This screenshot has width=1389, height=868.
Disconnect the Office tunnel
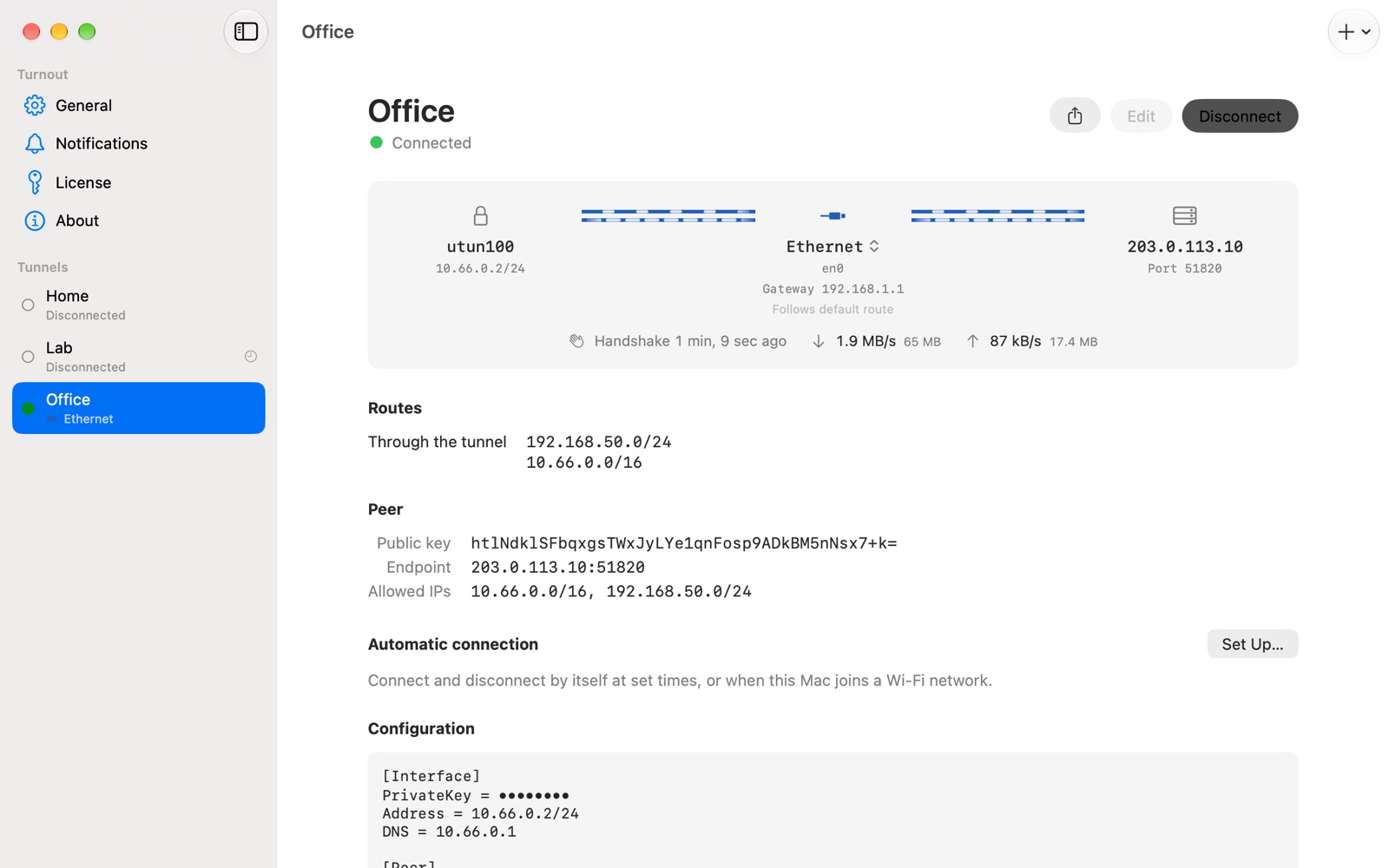tap(1240, 116)
